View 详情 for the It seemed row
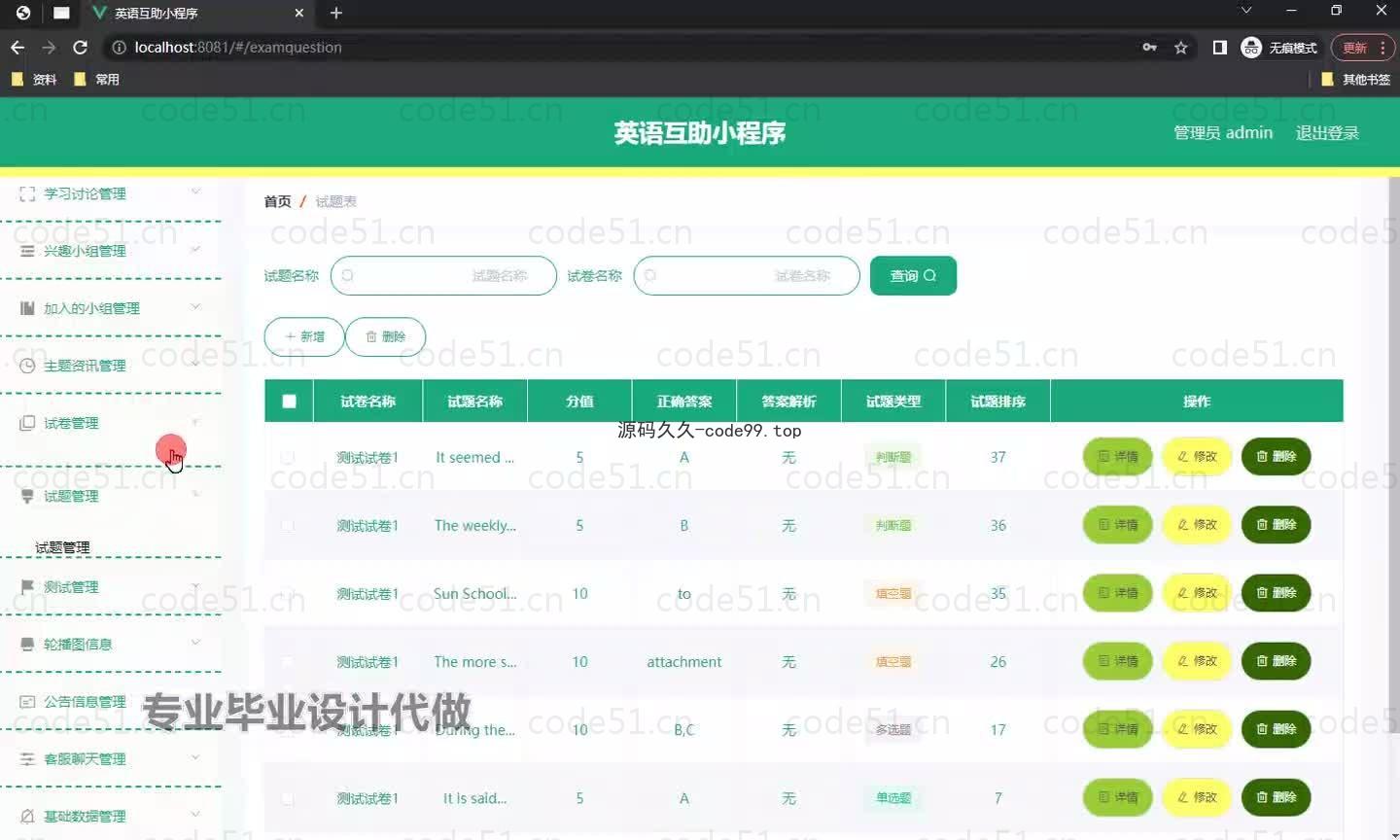1400x840 pixels. [1118, 457]
